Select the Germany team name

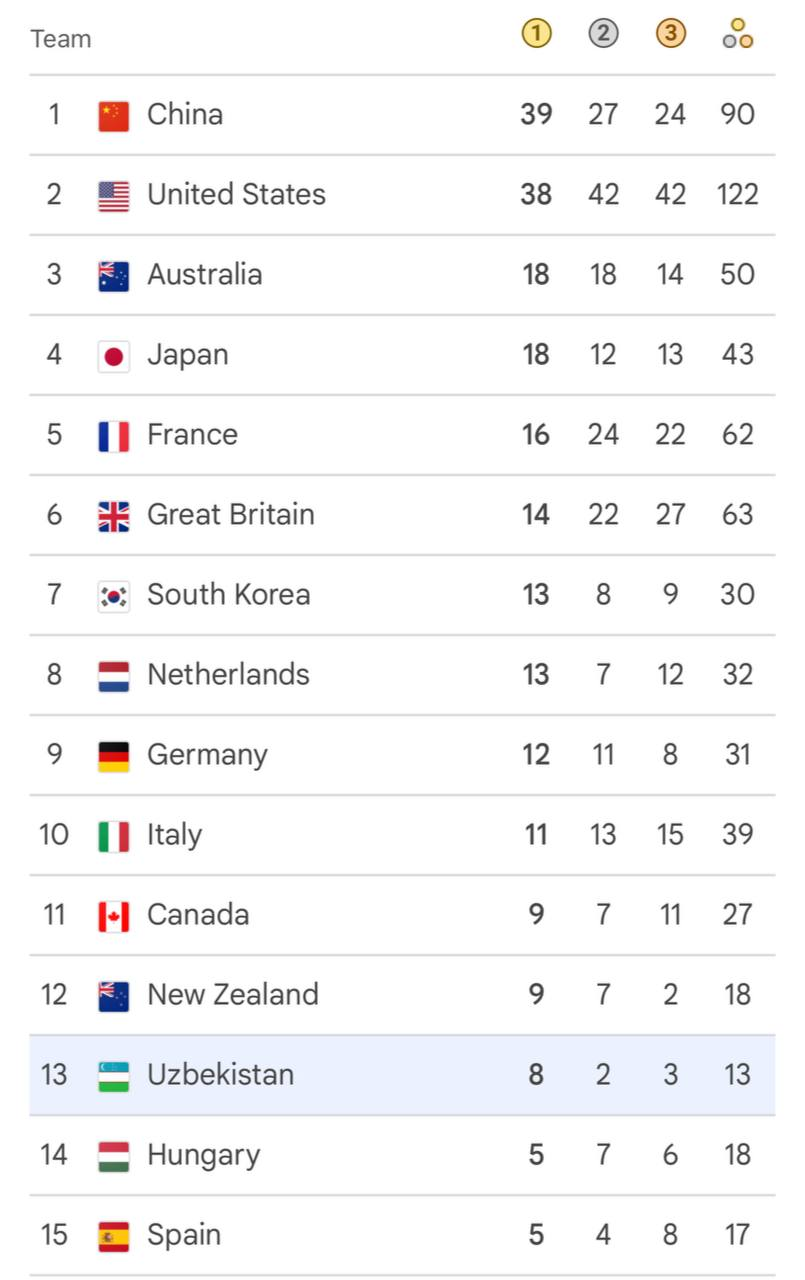pos(207,754)
